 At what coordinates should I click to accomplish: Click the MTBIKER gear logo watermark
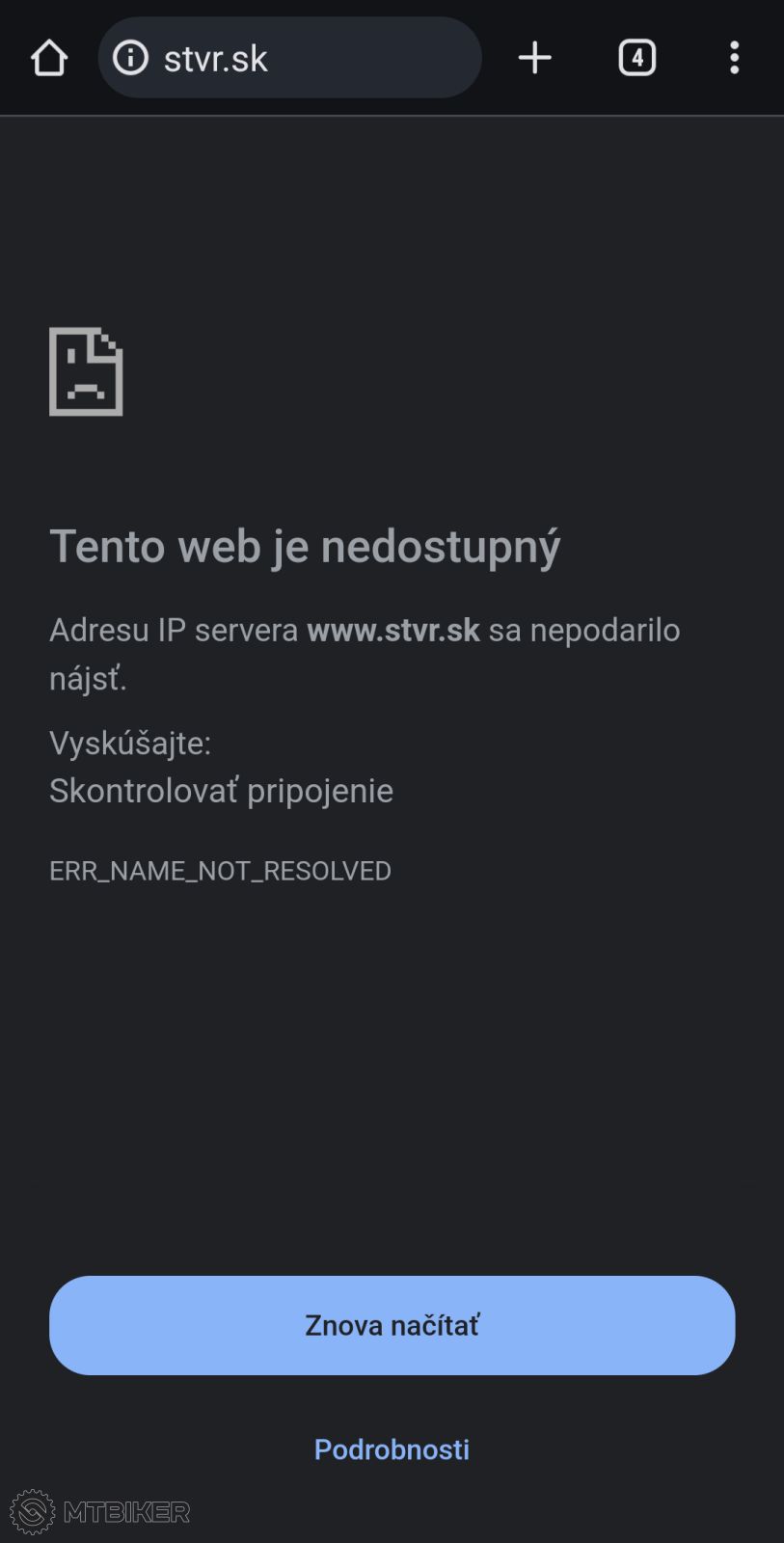click(x=32, y=1511)
